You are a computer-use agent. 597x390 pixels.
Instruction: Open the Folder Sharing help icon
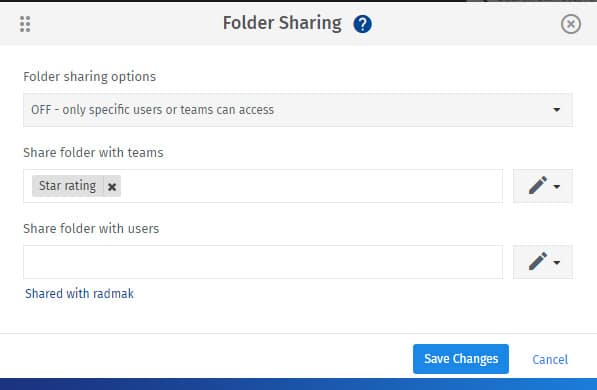pos(362,24)
